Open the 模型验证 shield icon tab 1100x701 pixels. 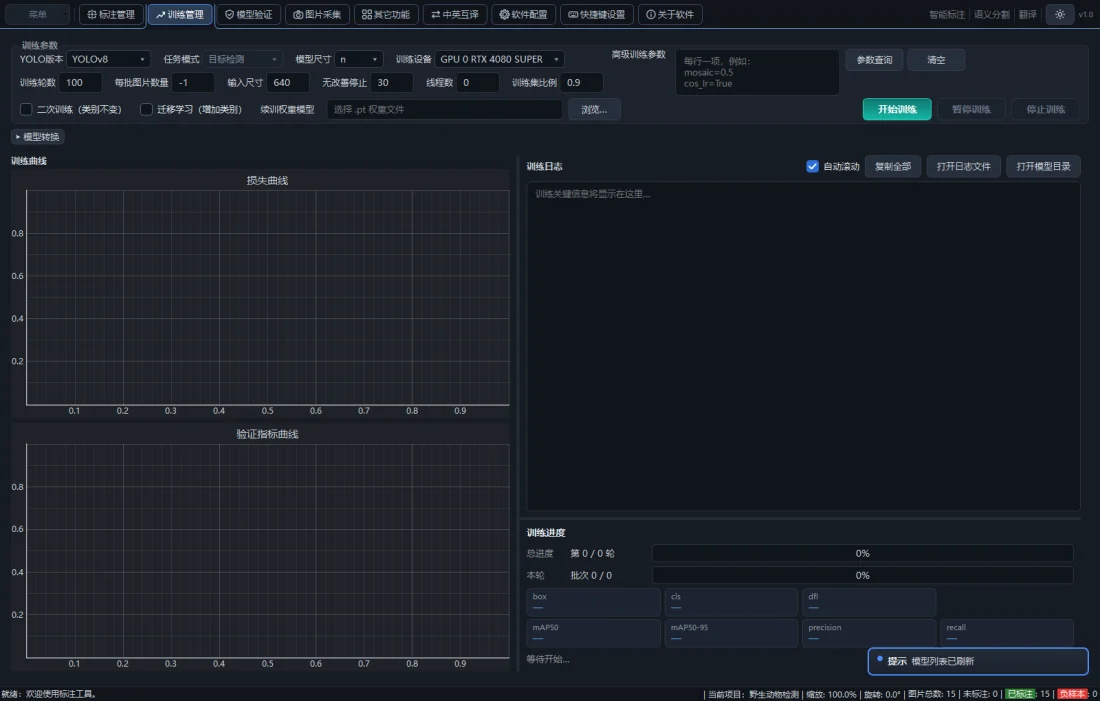point(248,14)
